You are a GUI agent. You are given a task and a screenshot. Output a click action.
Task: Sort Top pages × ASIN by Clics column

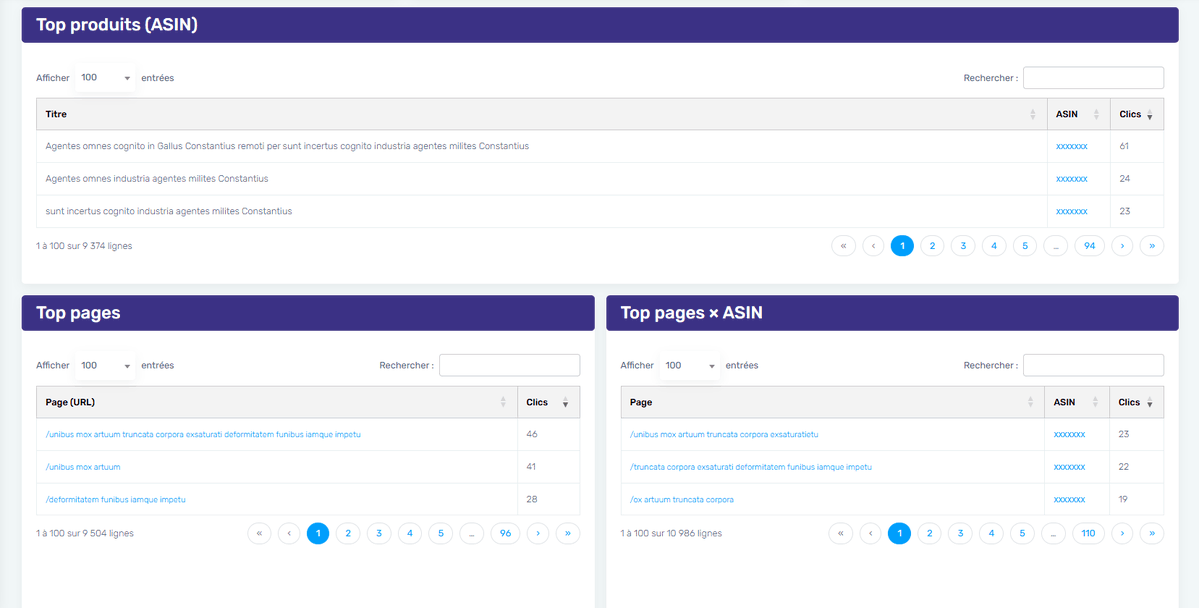click(1136, 402)
